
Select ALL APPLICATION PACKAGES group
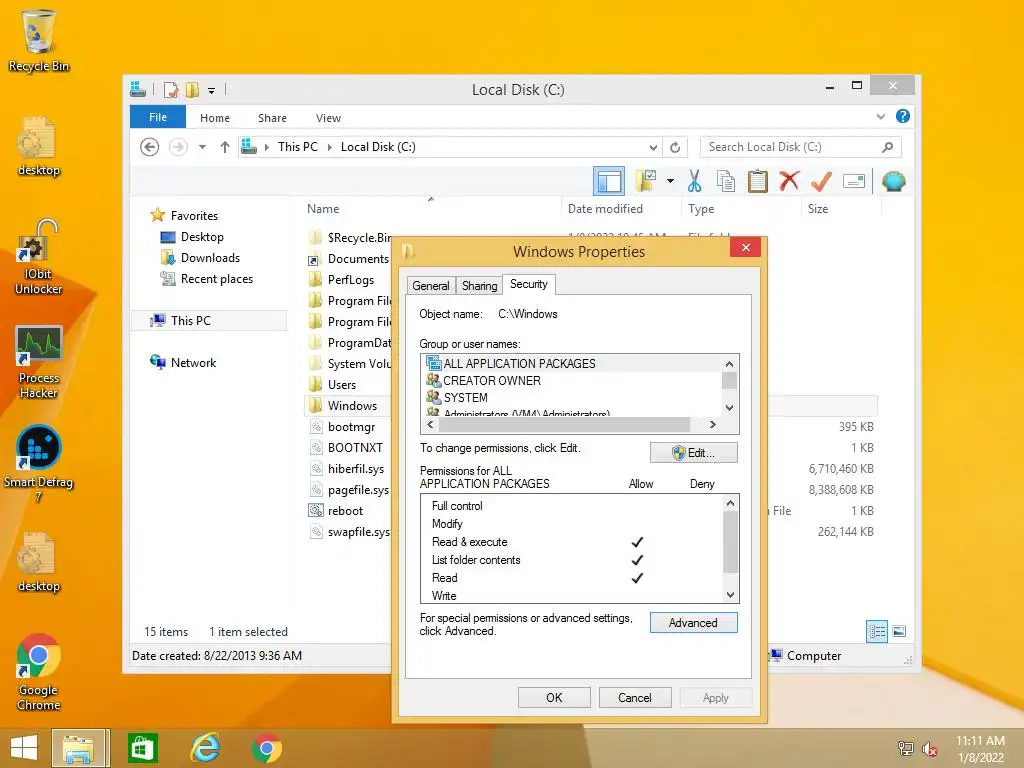click(571, 363)
